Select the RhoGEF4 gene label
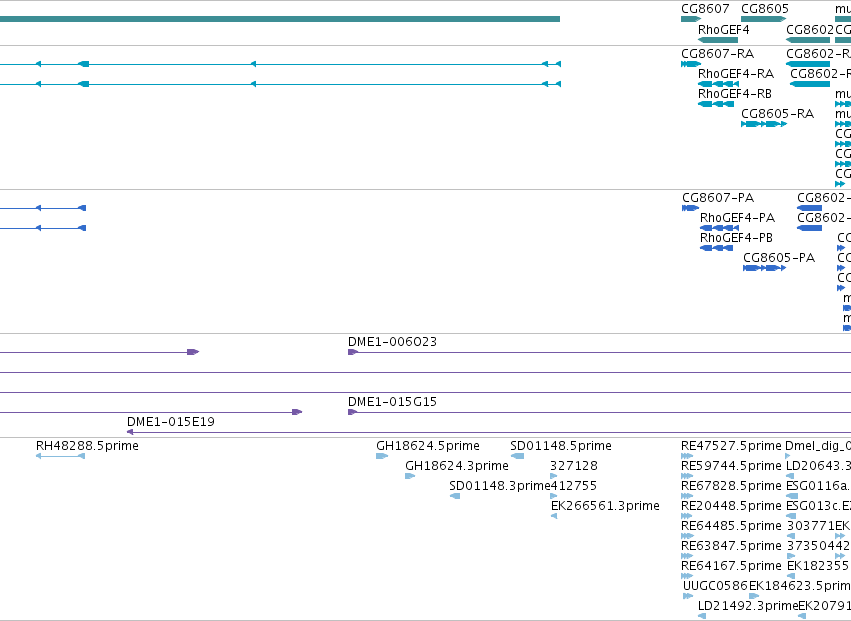The image size is (851, 621). (x=723, y=30)
